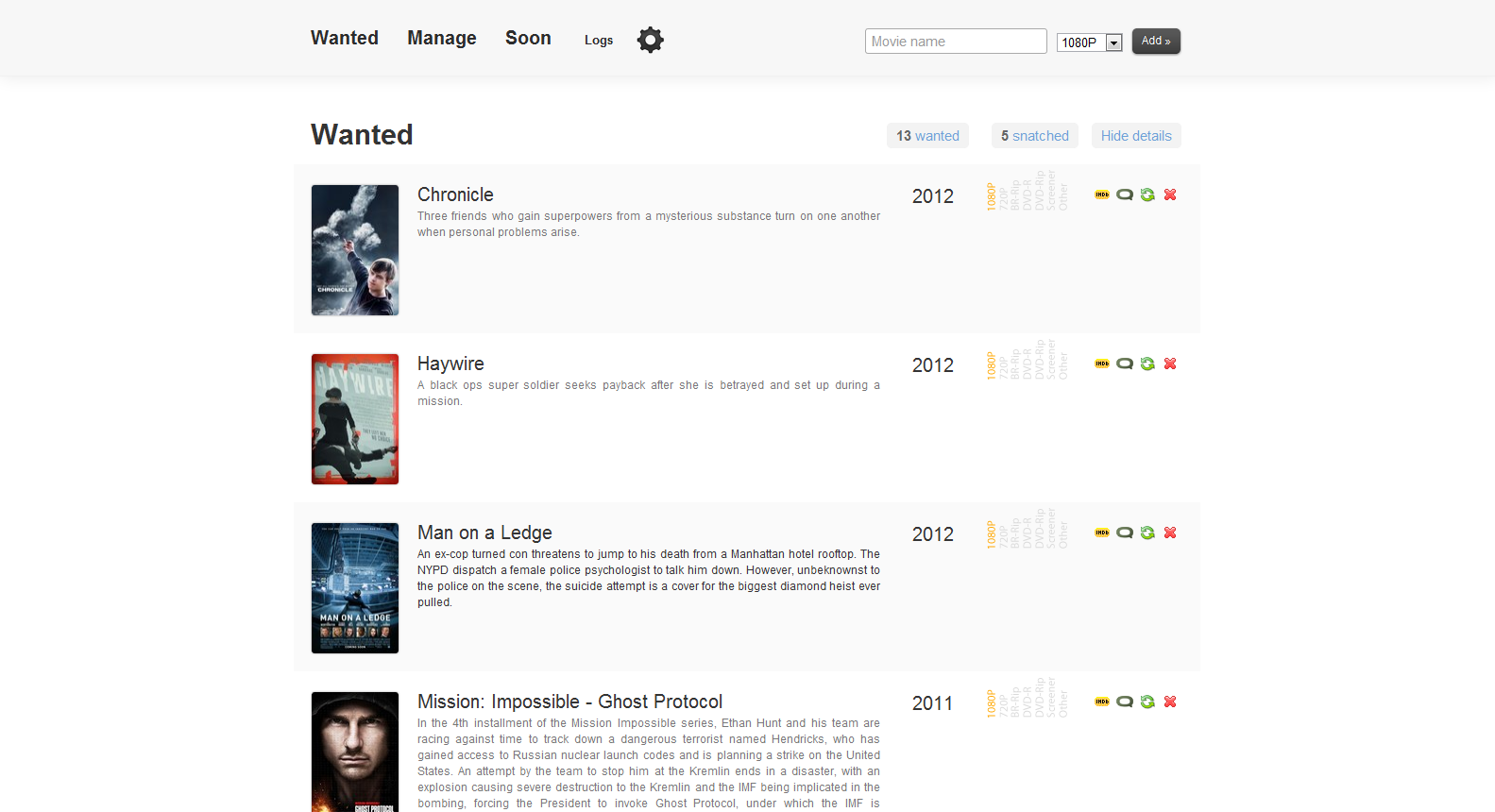Filter by 13 wanted movies
Image resolution: width=1495 pixels, height=812 pixels.
tap(927, 136)
